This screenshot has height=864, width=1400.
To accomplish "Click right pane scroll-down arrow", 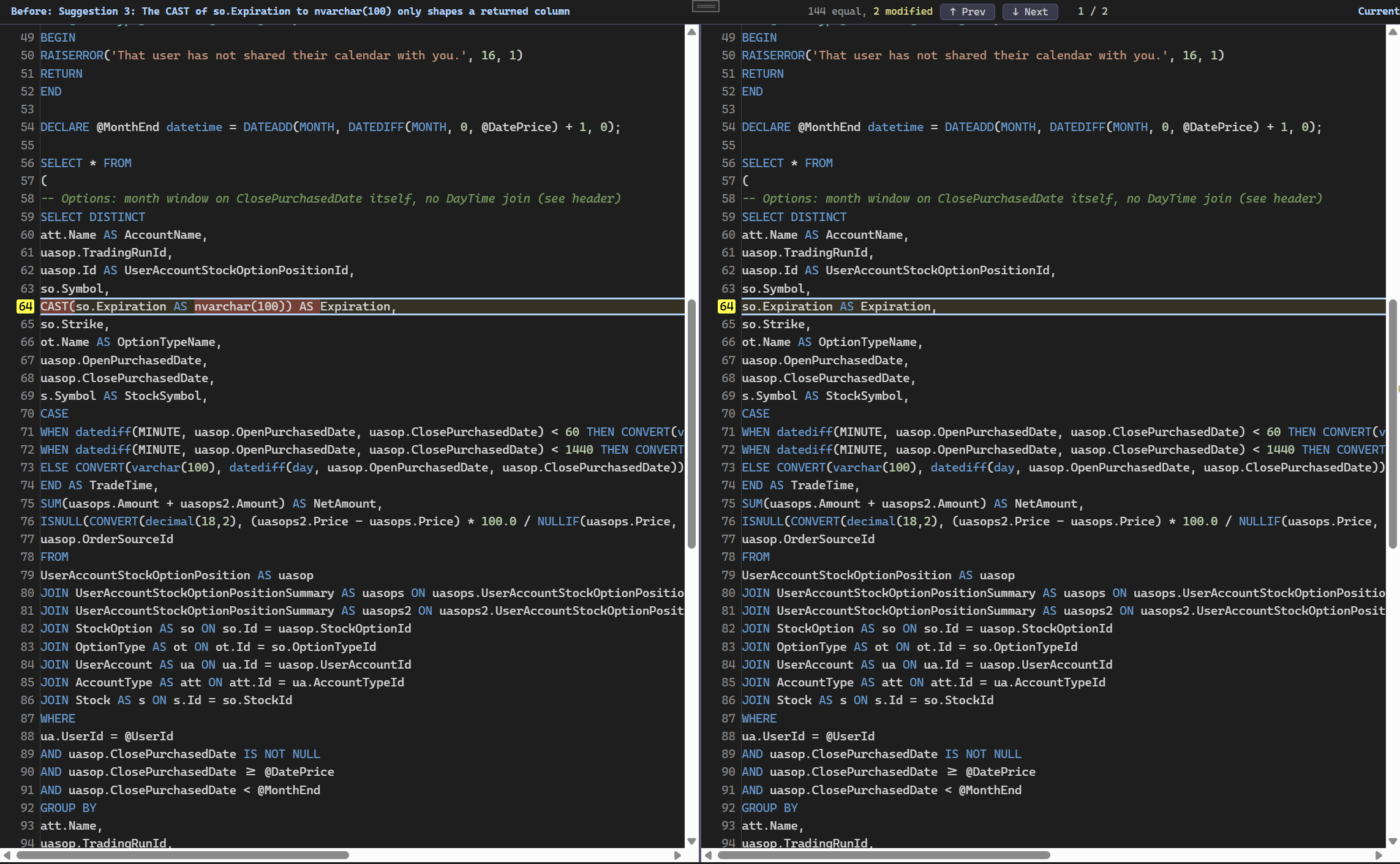I will (x=1393, y=841).
